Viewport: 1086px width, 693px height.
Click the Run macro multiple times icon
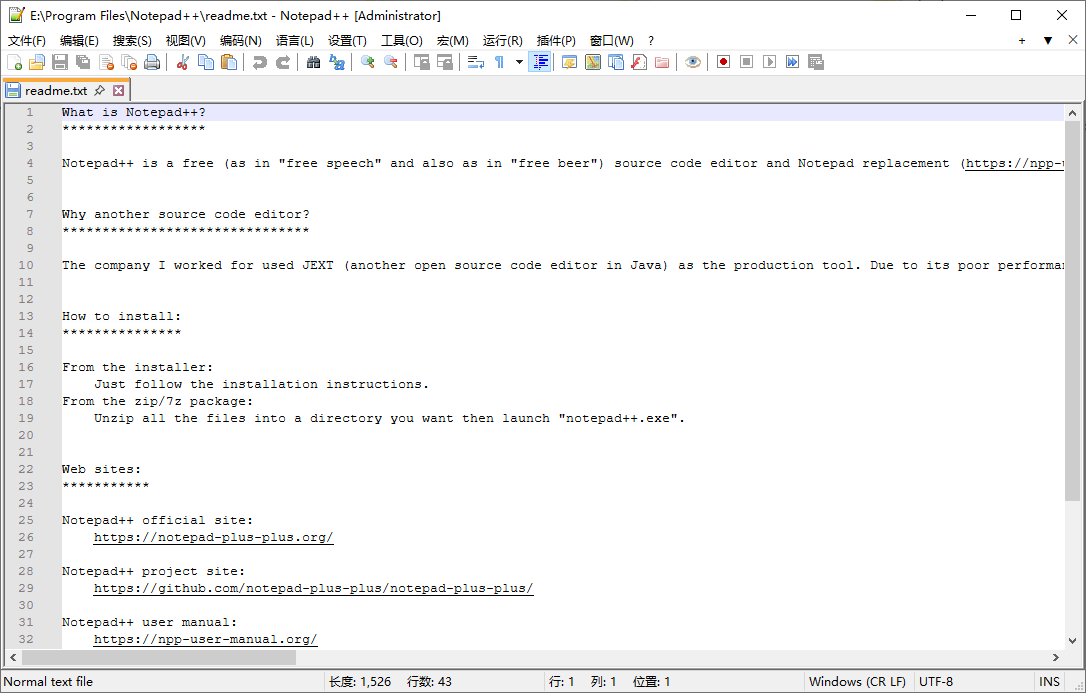[x=792, y=62]
